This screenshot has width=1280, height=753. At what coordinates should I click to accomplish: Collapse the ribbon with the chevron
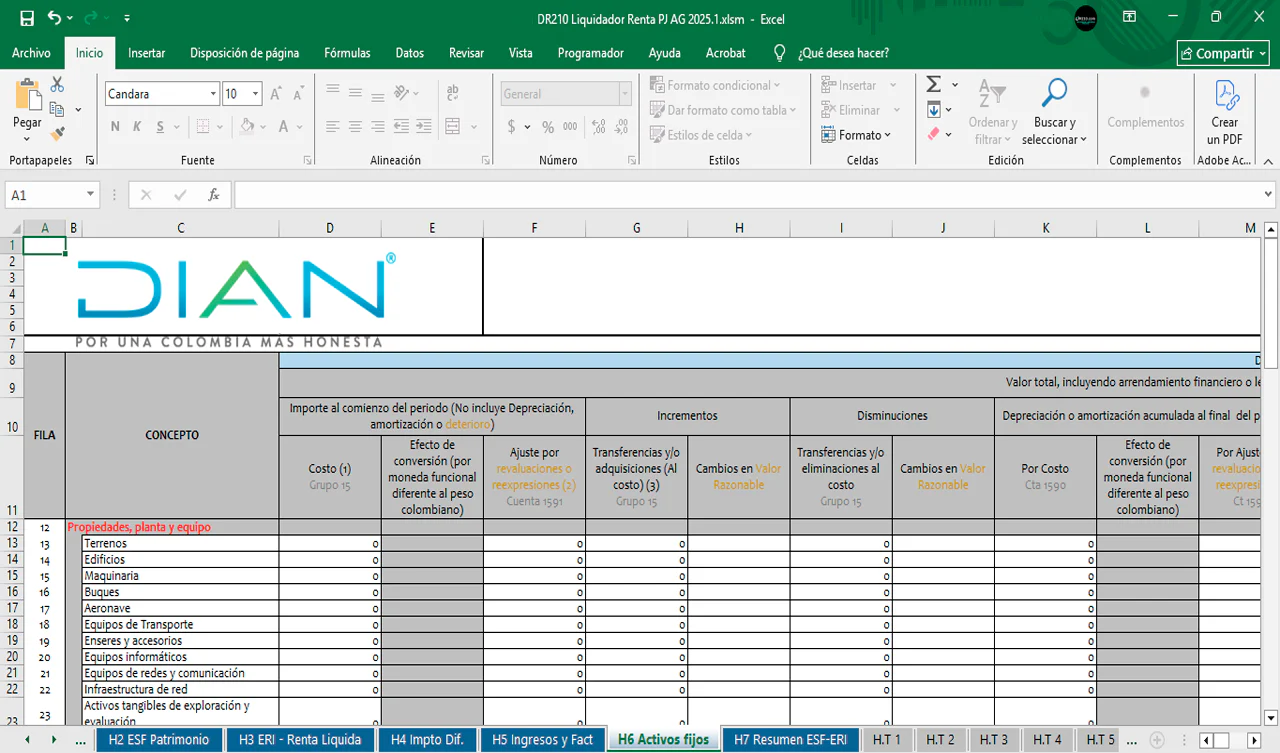(x=1268, y=160)
